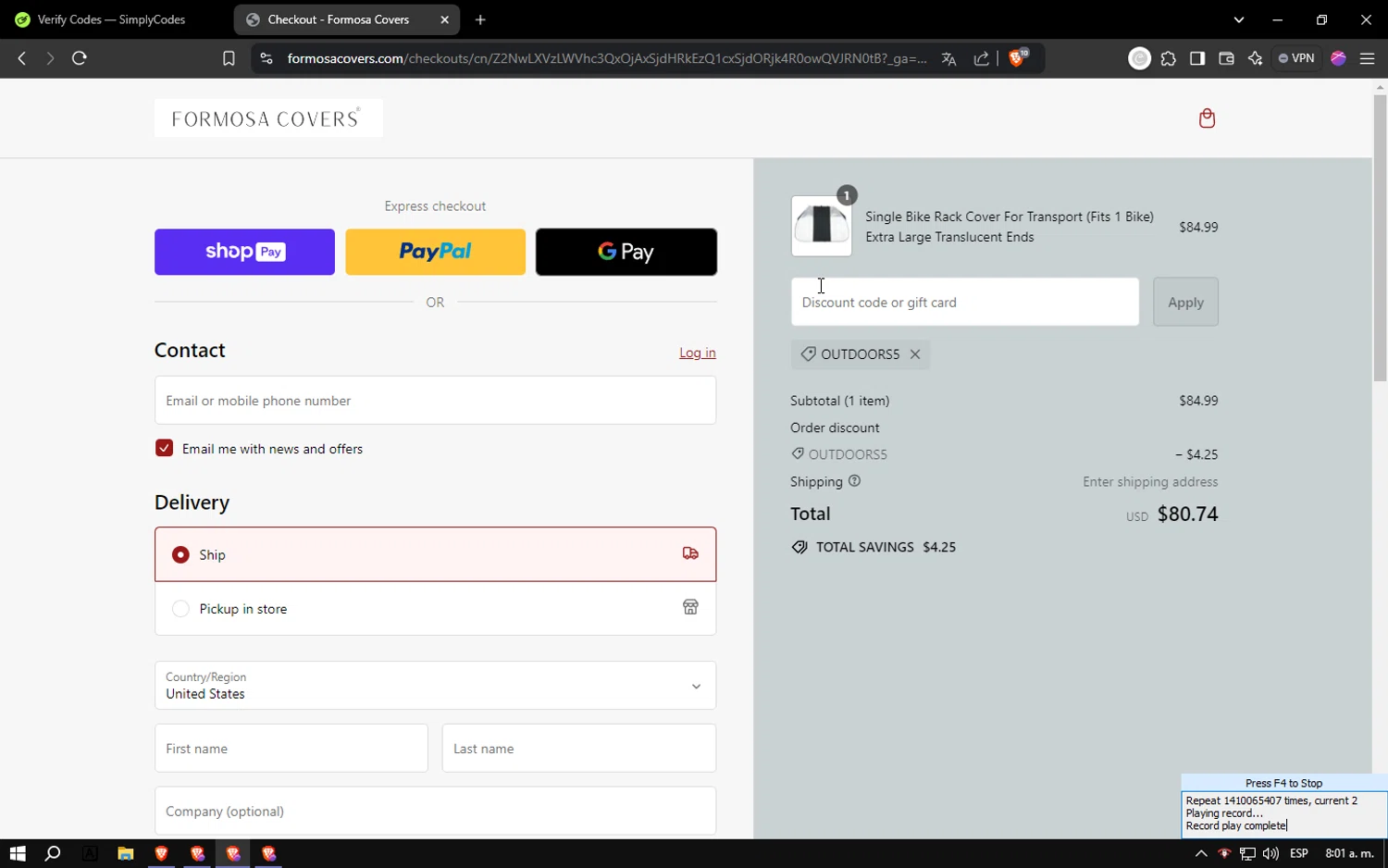The image size is (1388, 868).
Task: Click the TOTAL SAVINGS $4.25 text
Action: coord(886,547)
